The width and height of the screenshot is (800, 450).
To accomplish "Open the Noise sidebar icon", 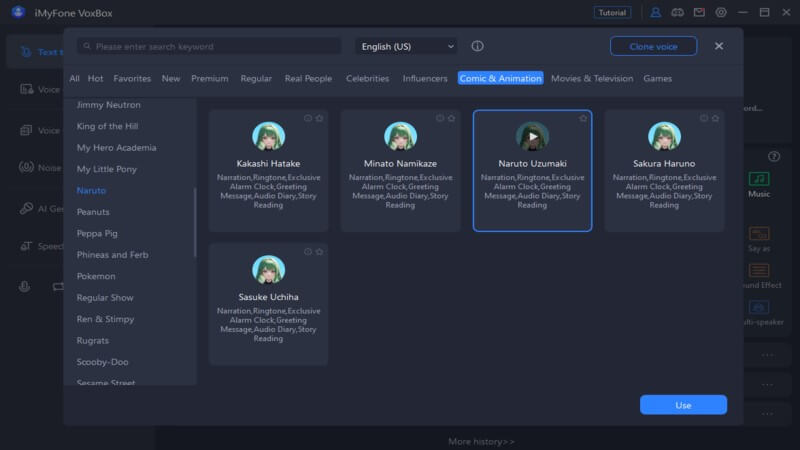I will 26,167.
